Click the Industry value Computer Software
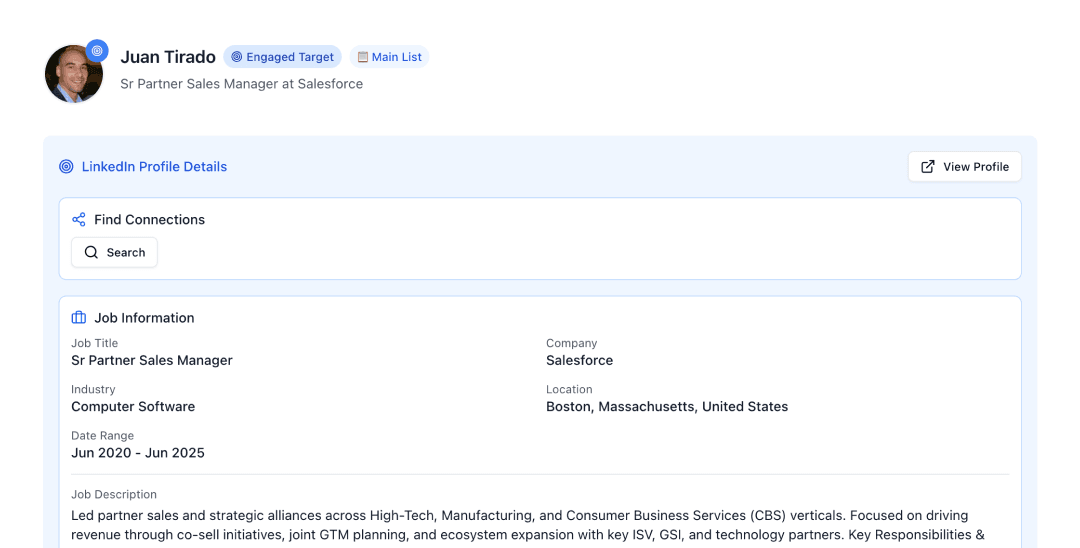 point(133,407)
